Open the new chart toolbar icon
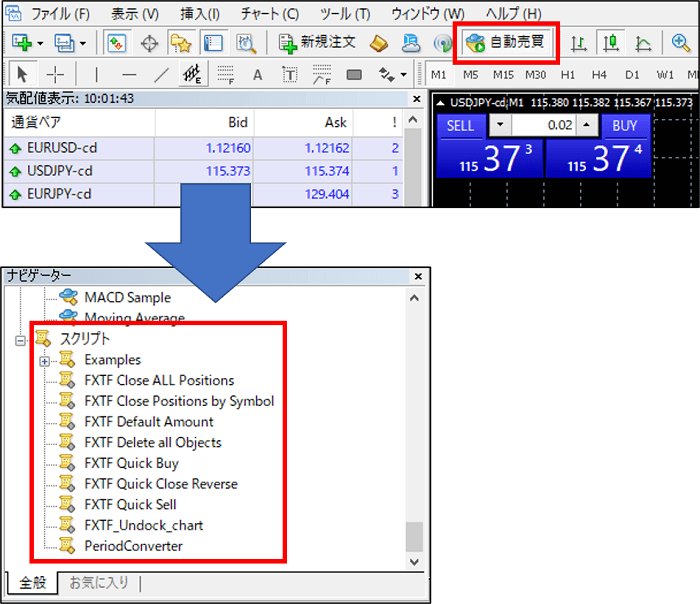The image size is (700, 604). click(x=21, y=43)
